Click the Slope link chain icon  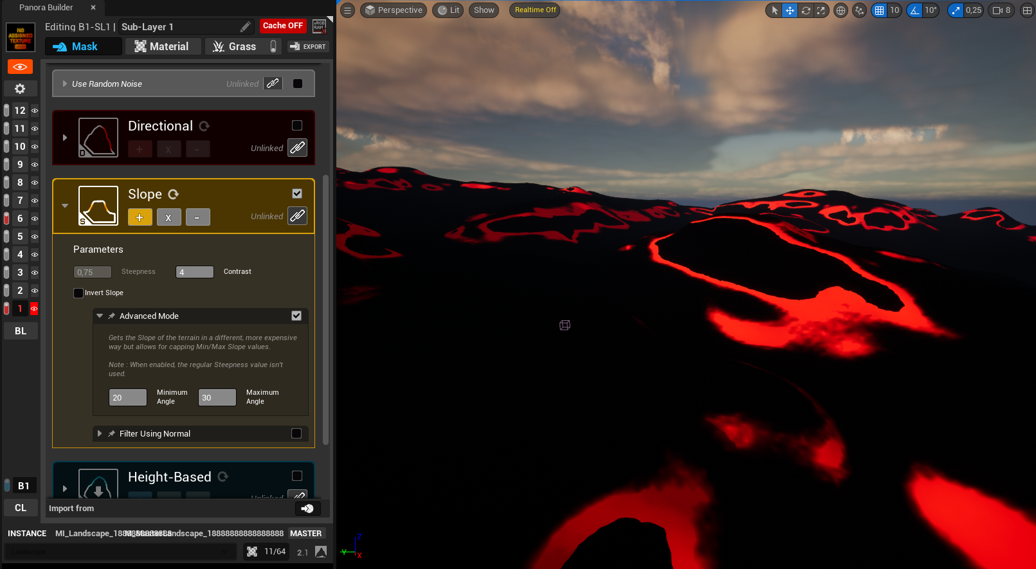pos(297,215)
